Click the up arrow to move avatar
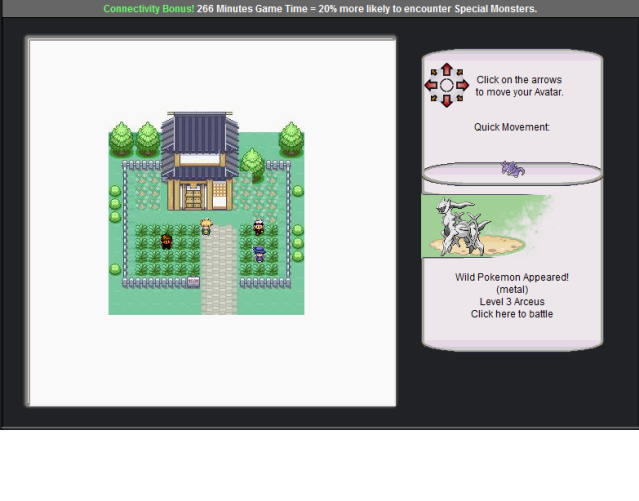The width and height of the screenshot is (639, 501). point(447,69)
